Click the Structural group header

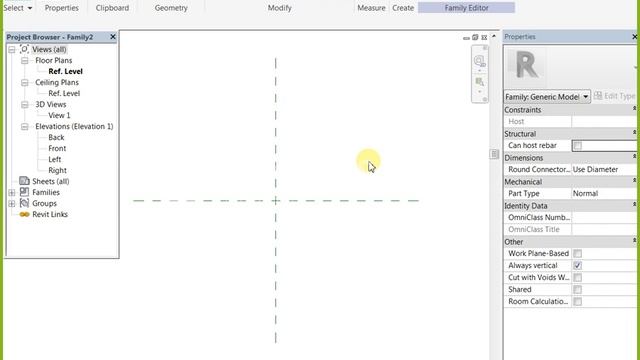570,133
